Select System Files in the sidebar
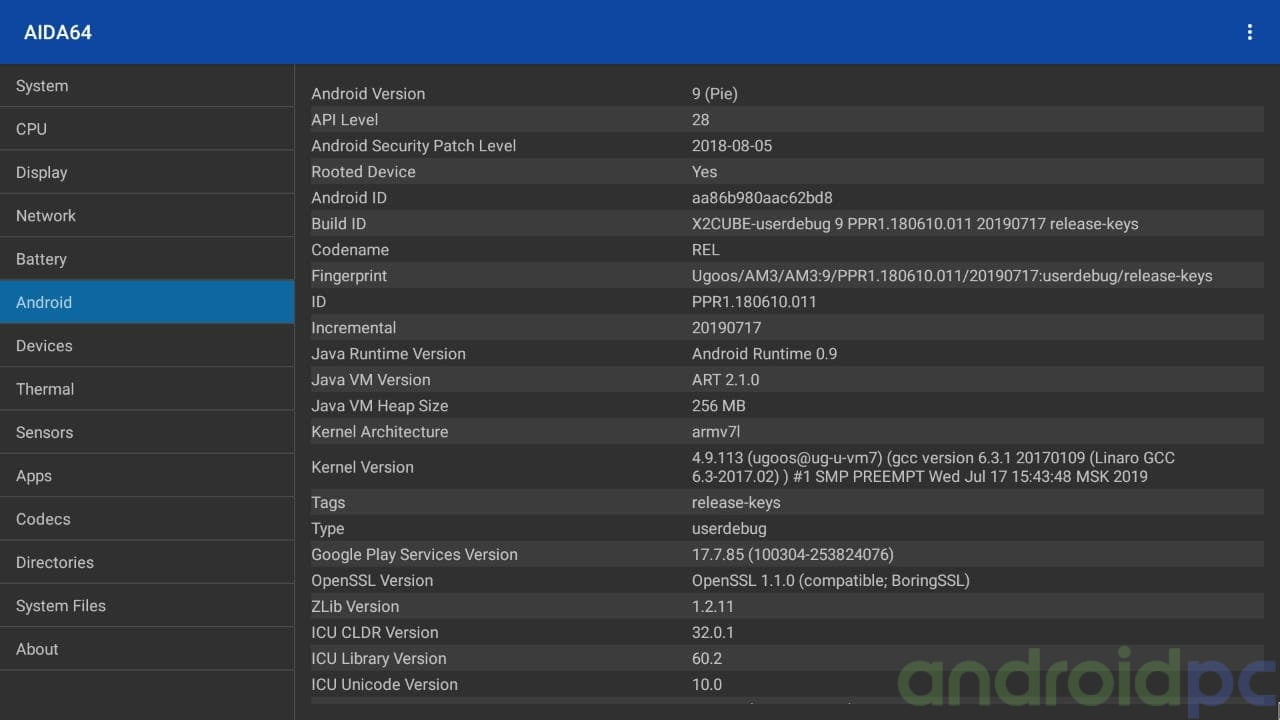1280x720 pixels. click(x=147, y=606)
